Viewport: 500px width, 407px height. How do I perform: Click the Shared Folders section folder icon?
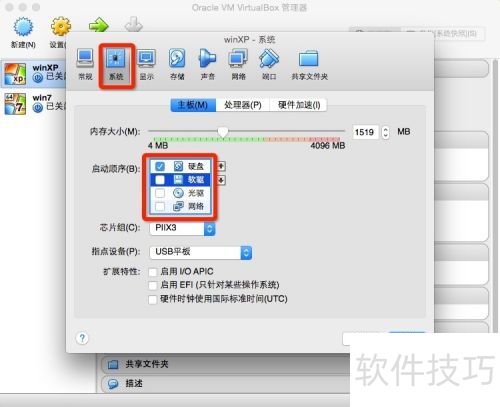point(113,364)
